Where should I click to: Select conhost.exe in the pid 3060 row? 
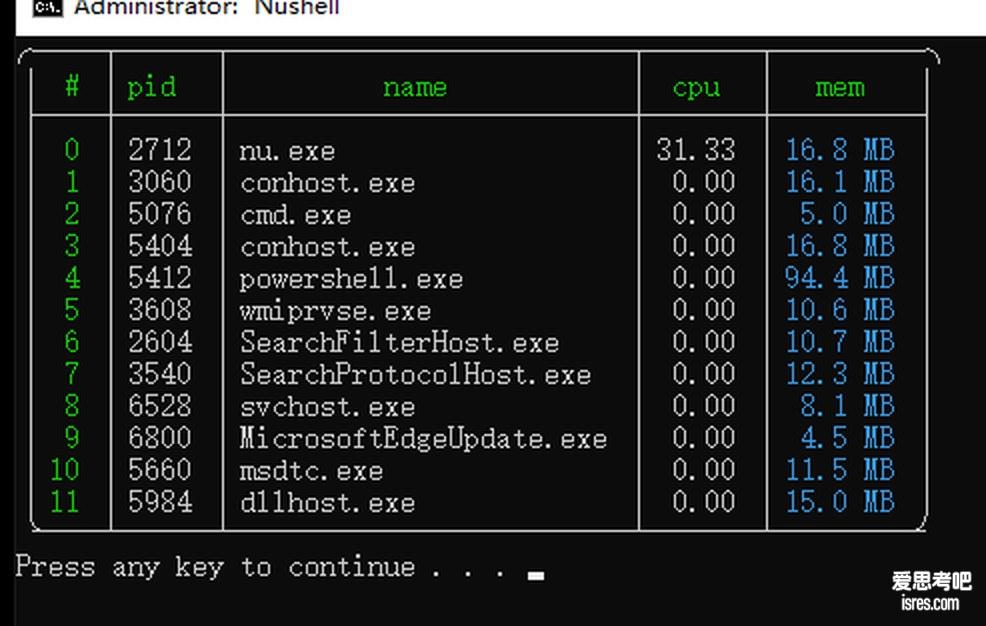328,183
